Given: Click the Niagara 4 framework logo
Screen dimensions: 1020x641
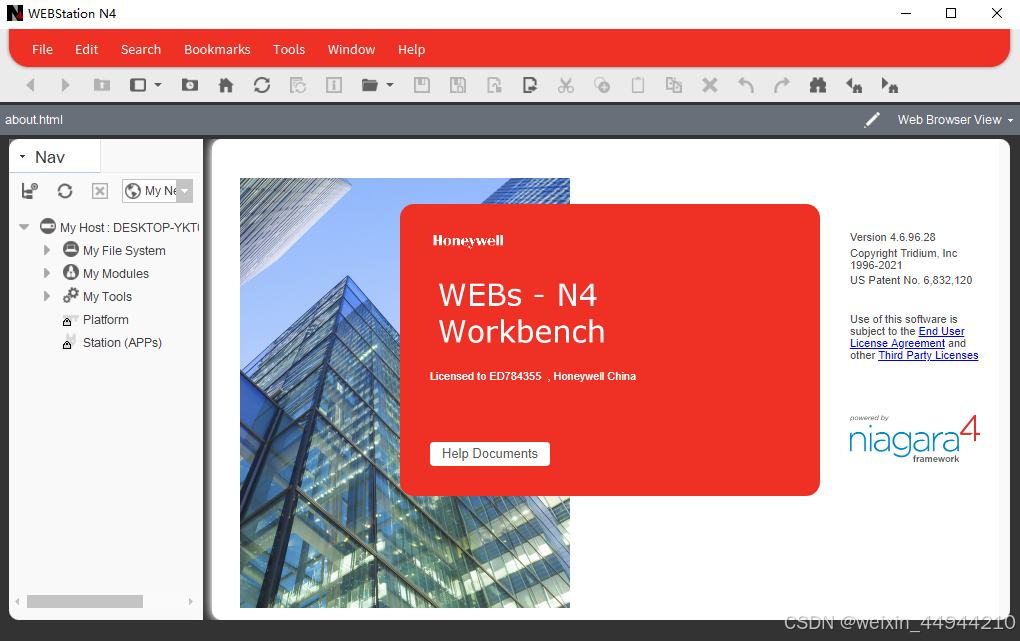Looking at the screenshot, I should 914,439.
